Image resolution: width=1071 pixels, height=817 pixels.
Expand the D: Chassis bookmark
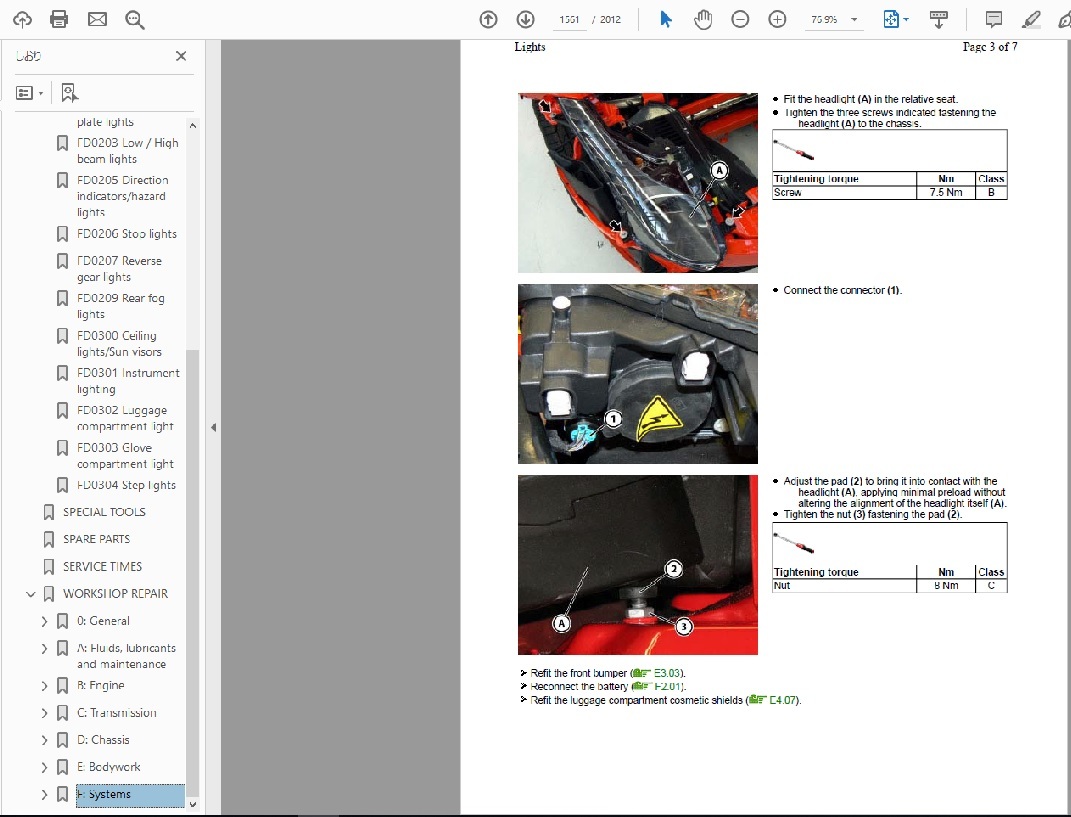[44, 740]
